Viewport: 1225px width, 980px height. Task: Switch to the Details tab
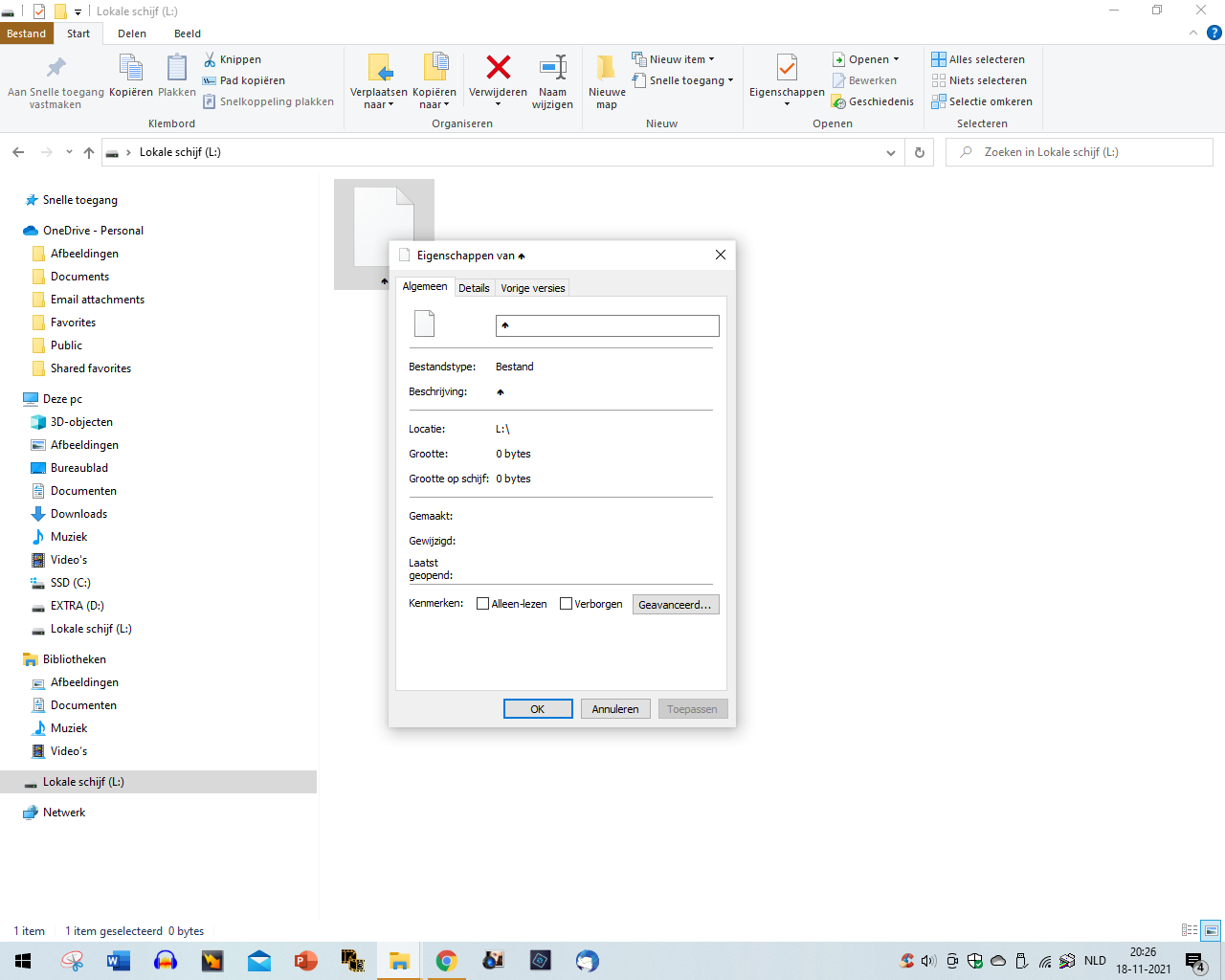474,288
